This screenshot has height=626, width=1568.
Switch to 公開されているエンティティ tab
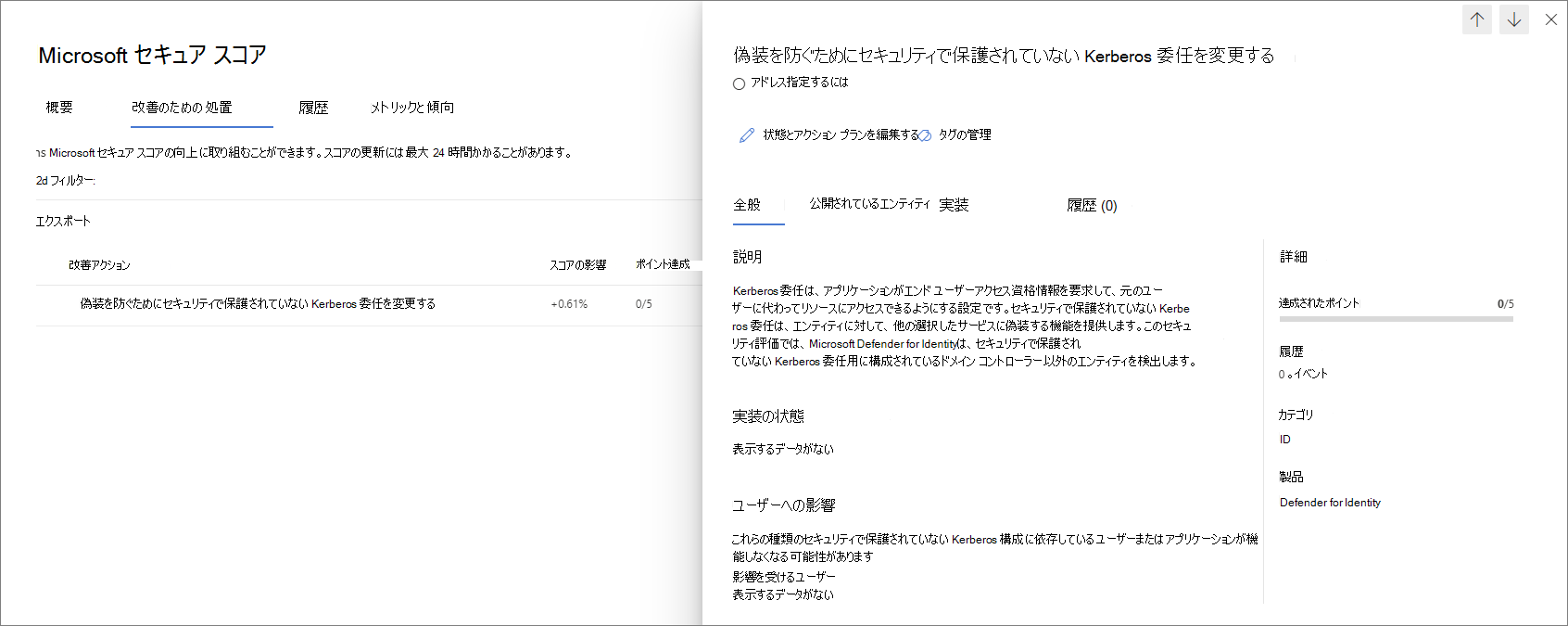(x=868, y=204)
